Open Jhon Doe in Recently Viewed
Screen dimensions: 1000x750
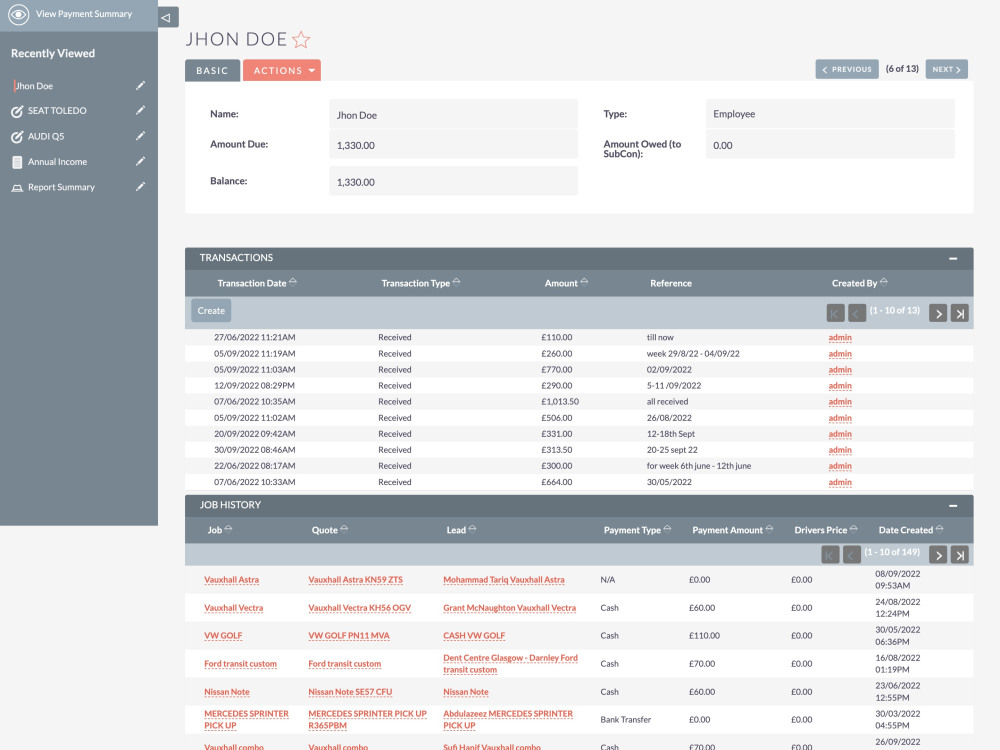coord(34,86)
